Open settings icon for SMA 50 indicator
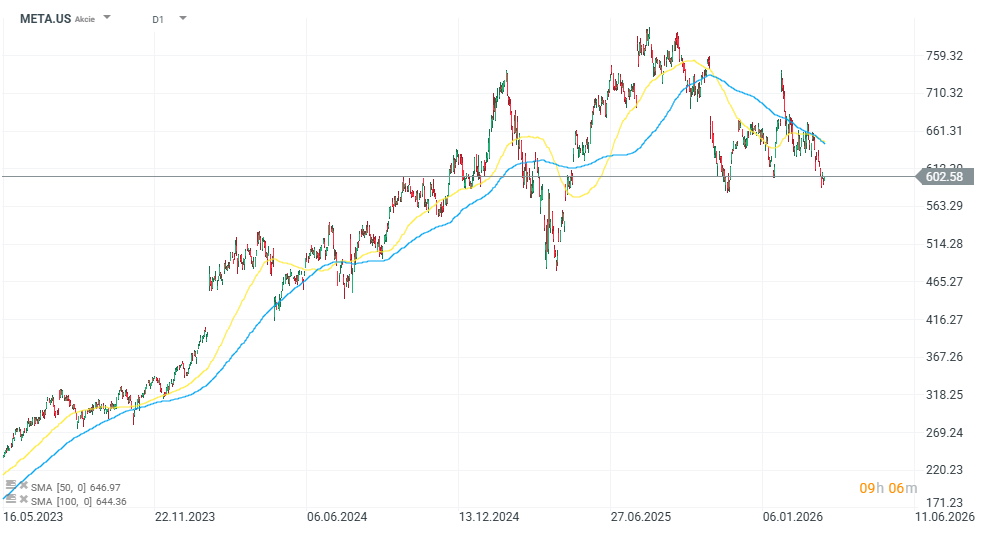 (11, 485)
